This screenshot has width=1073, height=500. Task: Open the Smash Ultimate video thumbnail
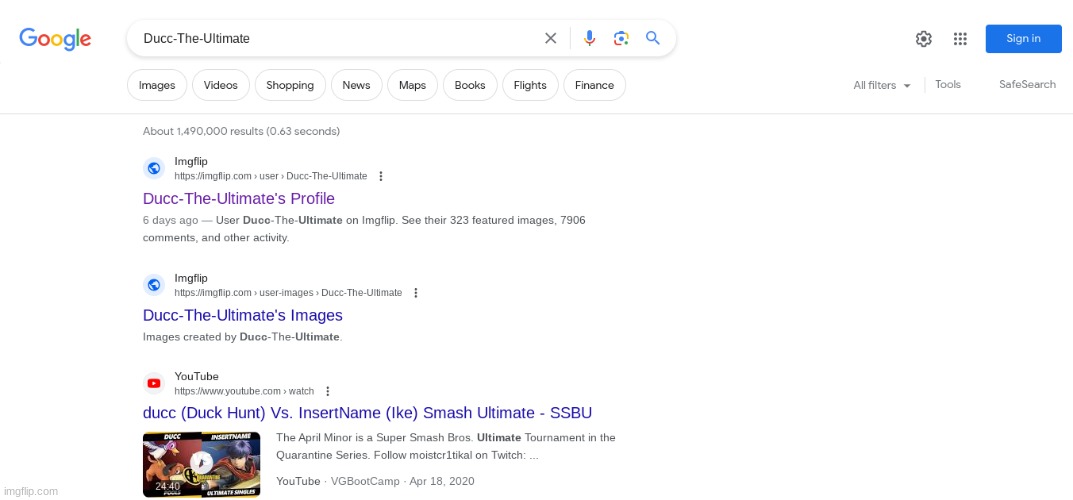tap(201, 464)
